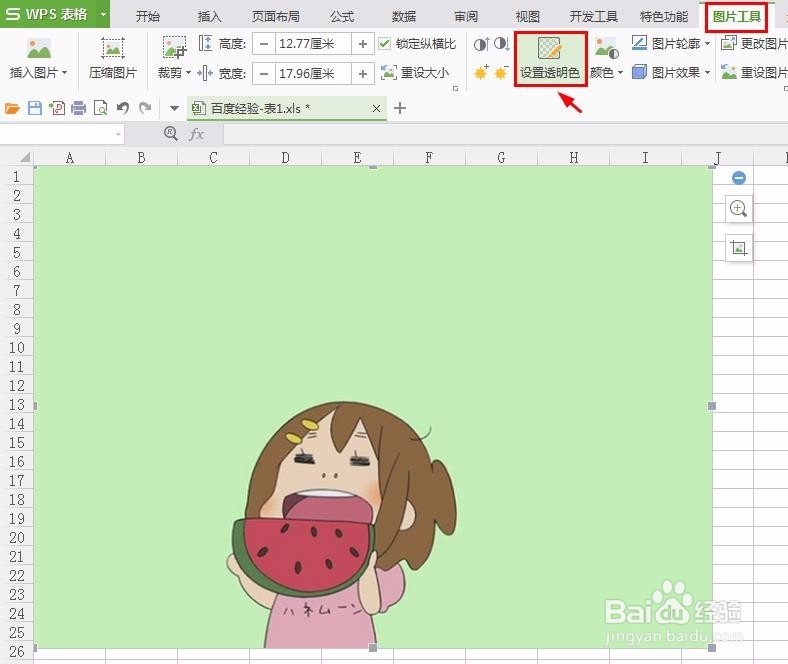Image resolution: width=788 pixels, height=664 pixels.
Task: Click Picture Outline (图片轮廓) icon
Action: pos(639,43)
